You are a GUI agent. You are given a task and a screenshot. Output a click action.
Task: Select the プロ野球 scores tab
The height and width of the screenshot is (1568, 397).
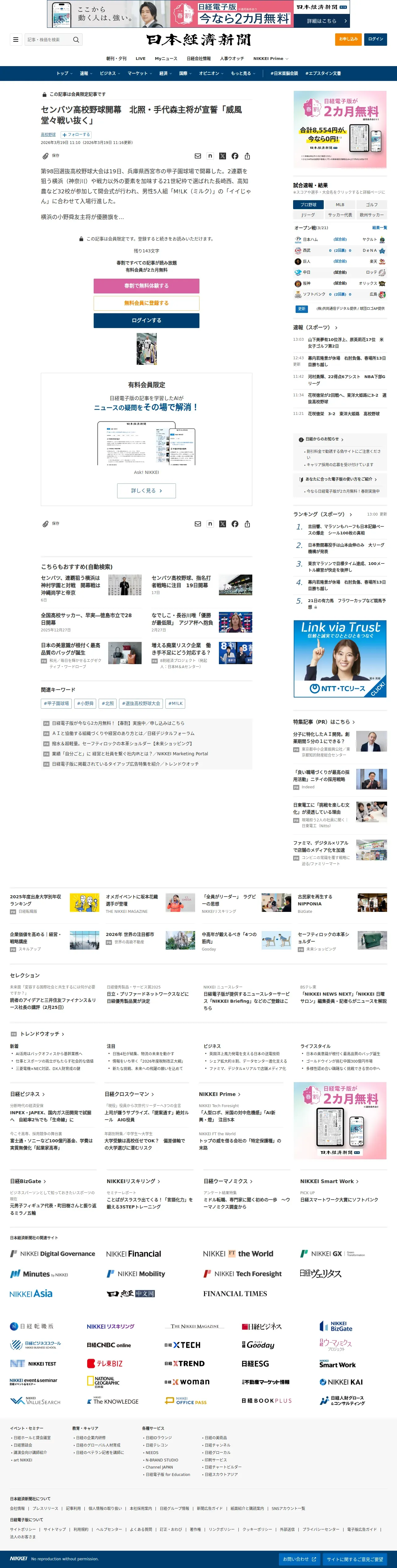pyautogui.click(x=308, y=204)
